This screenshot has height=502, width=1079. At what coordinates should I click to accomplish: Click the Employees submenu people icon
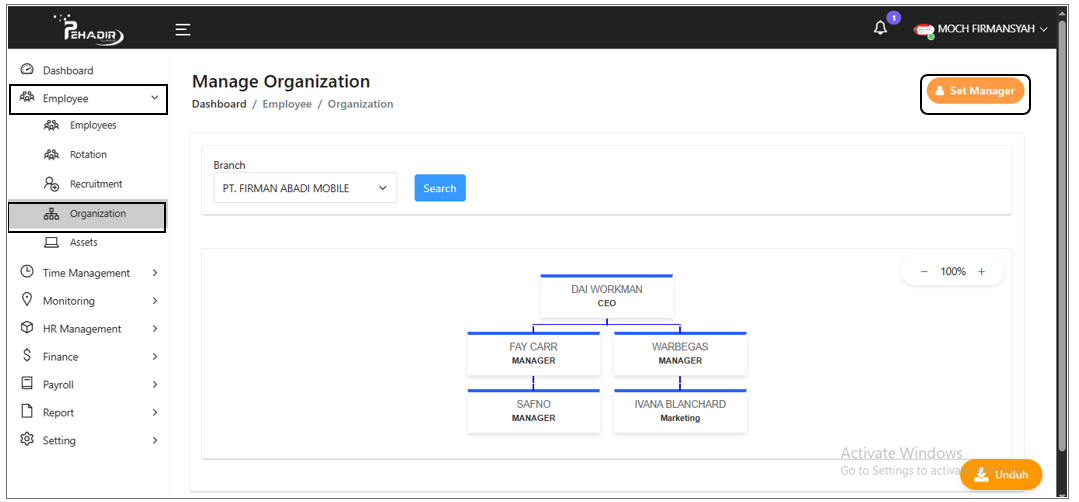pyautogui.click(x=51, y=125)
